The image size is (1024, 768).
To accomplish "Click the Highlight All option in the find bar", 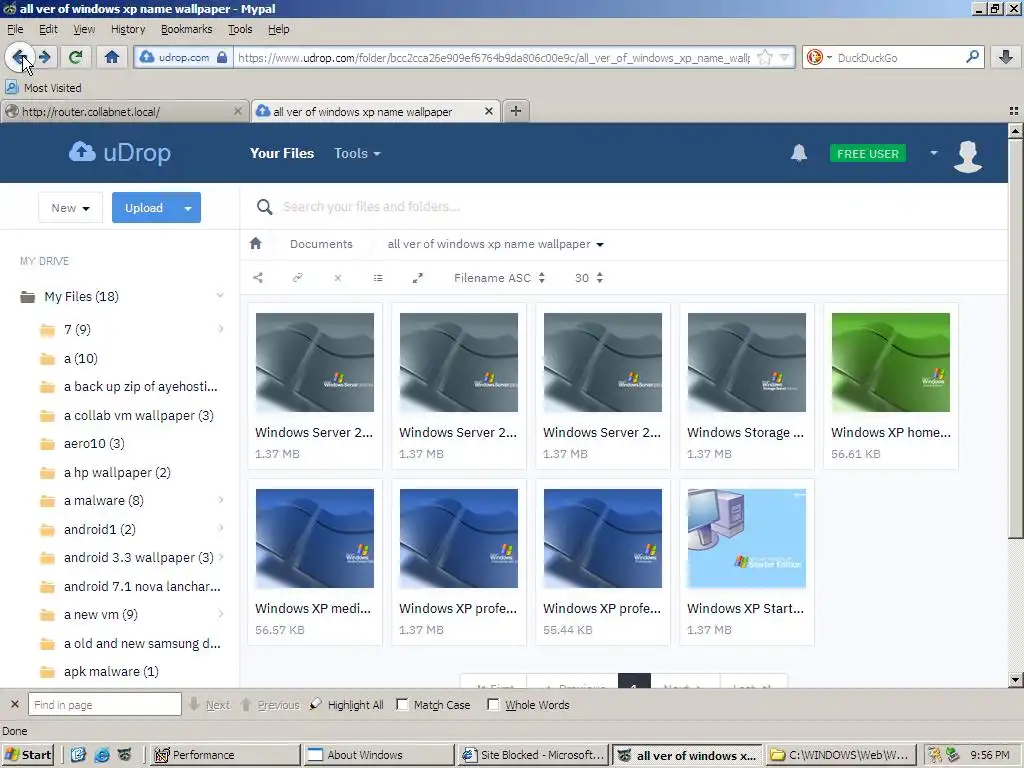I will coord(347,705).
